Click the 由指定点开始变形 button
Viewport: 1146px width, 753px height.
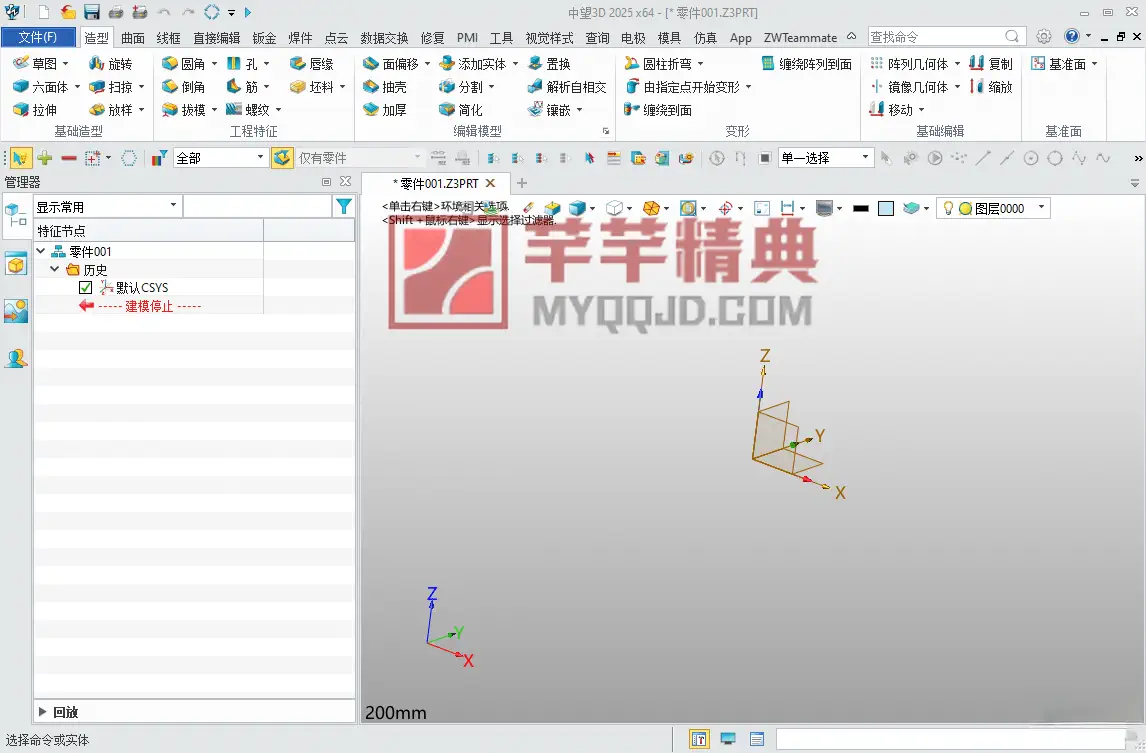pyautogui.click(x=683, y=87)
